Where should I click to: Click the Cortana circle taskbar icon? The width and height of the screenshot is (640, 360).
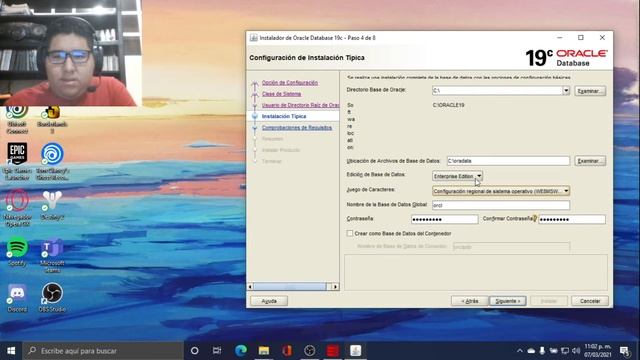(195, 351)
